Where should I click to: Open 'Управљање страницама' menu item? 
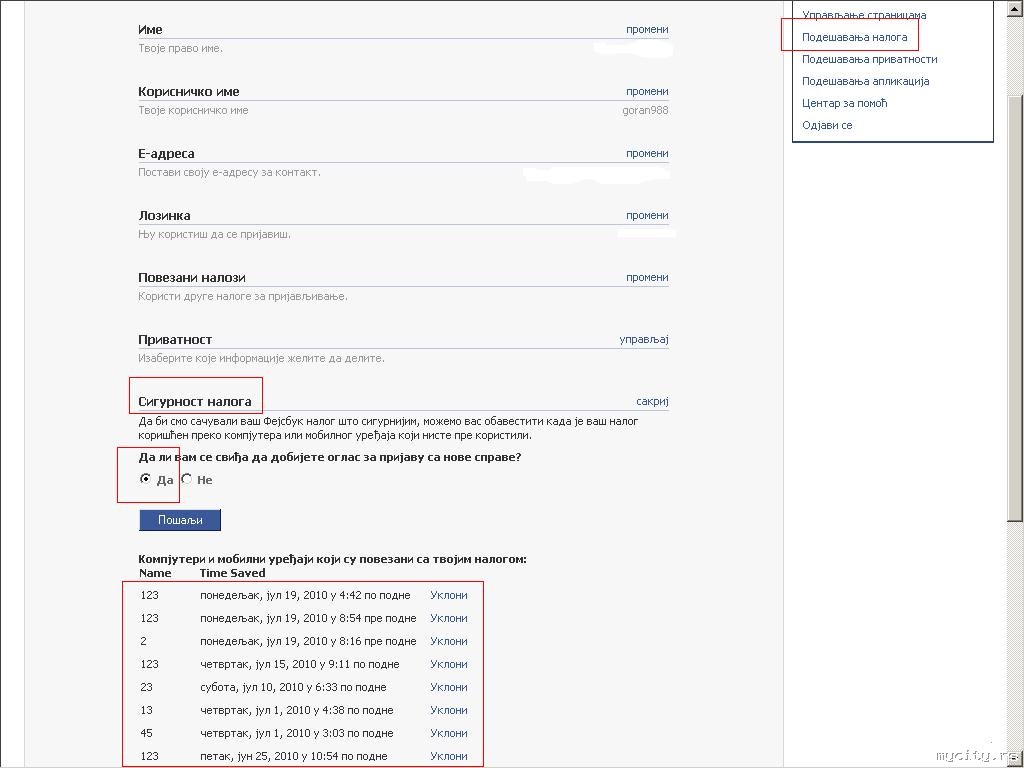864,14
